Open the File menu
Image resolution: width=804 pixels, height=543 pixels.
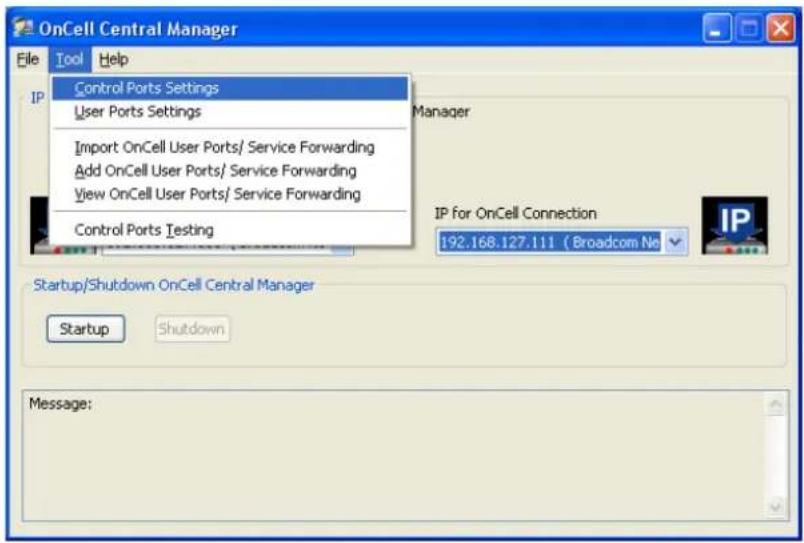(x=28, y=59)
